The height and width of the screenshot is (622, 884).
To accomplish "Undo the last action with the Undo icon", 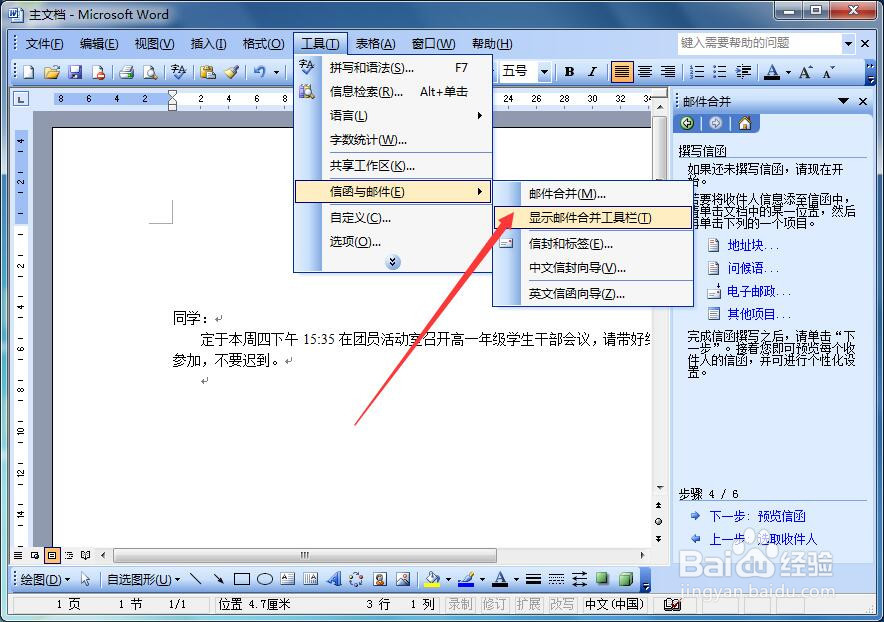I will pos(259,72).
